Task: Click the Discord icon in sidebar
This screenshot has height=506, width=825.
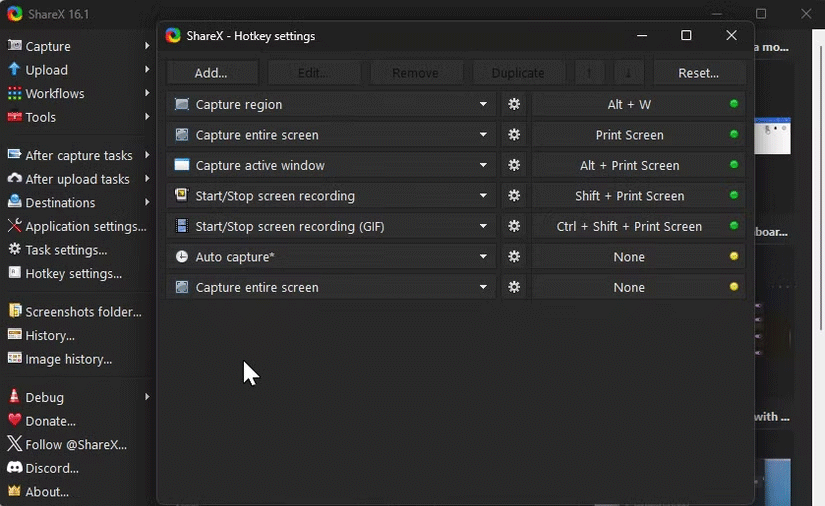Action: point(14,468)
